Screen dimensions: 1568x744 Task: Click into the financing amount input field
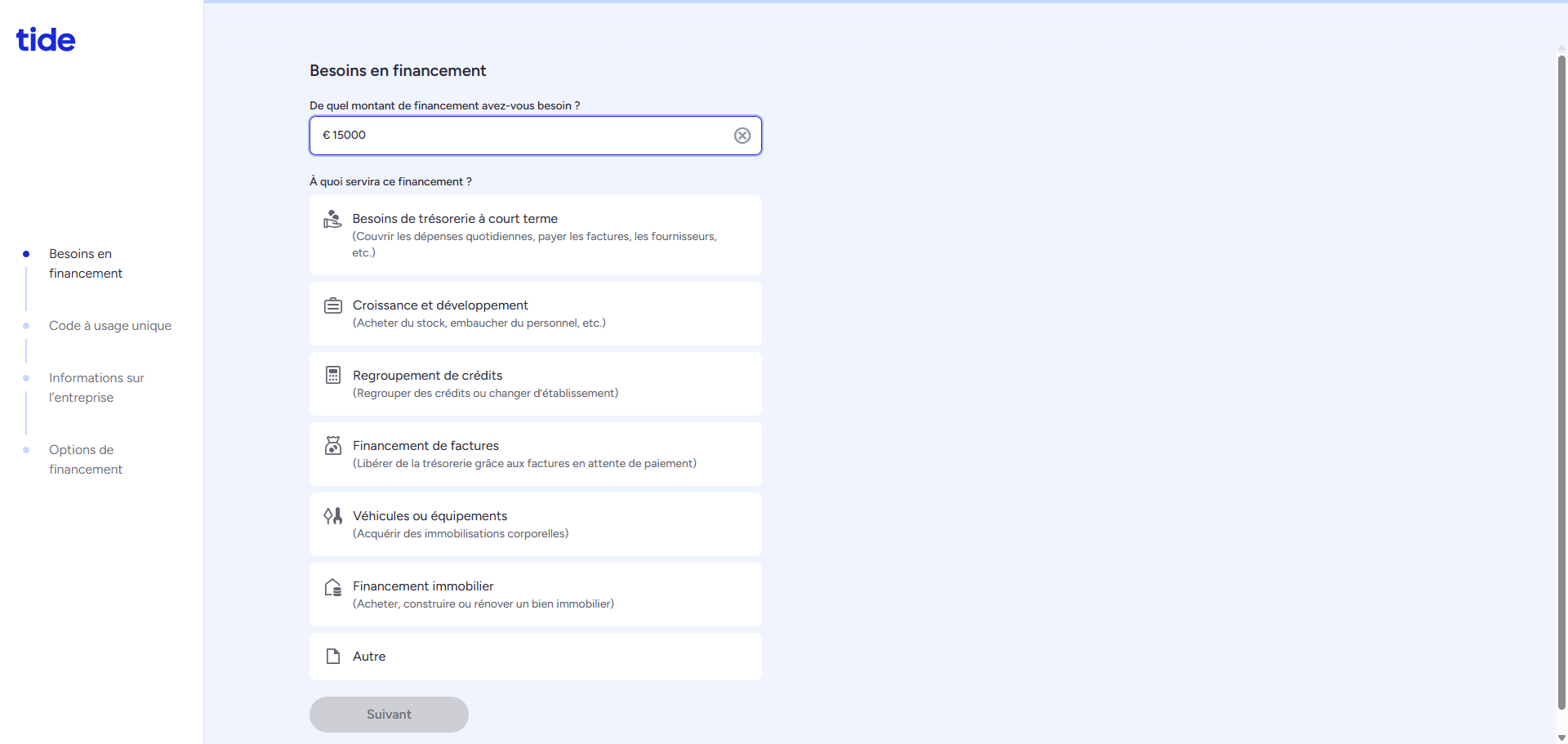click(x=523, y=136)
